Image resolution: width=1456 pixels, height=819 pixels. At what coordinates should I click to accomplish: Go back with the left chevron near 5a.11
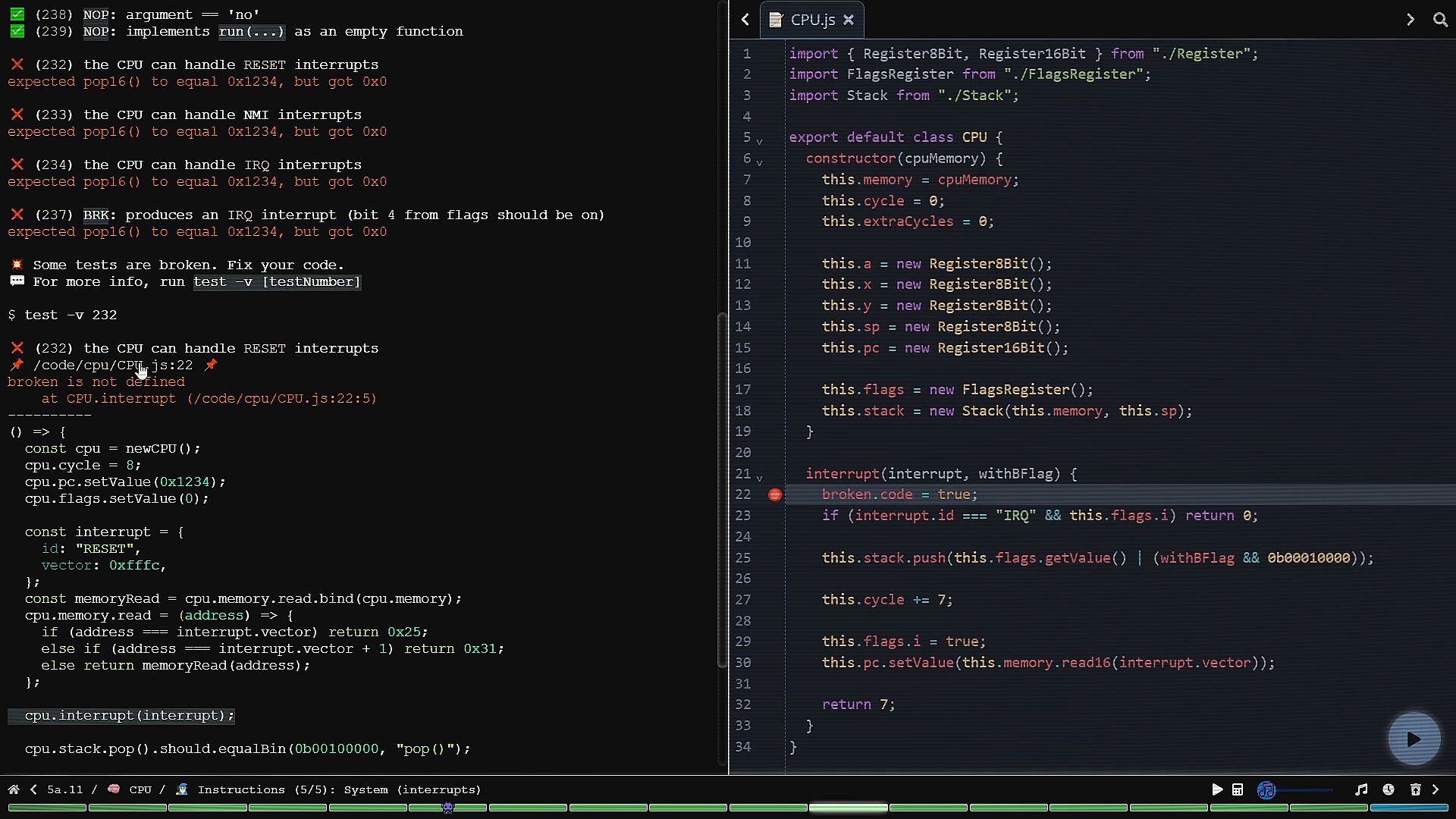click(33, 789)
